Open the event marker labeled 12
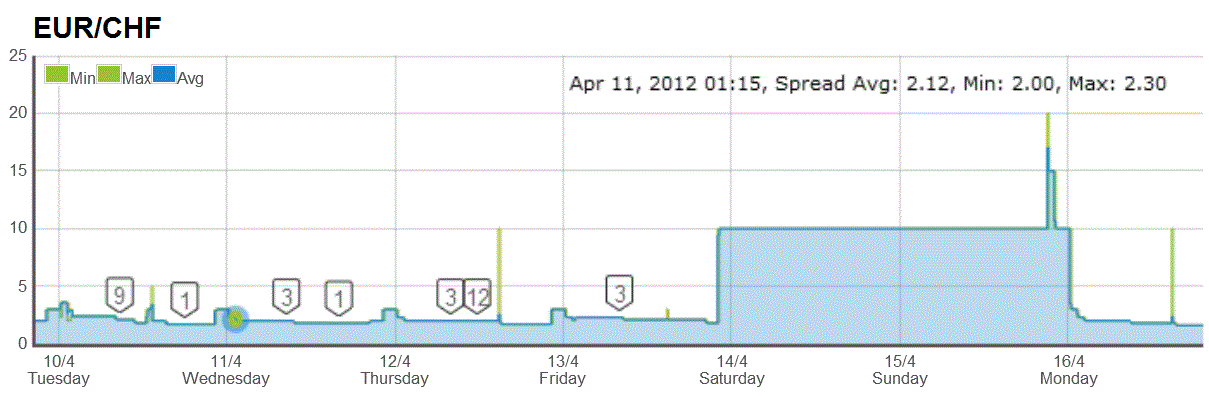This screenshot has width=1209, height=398. coord(478,296)
